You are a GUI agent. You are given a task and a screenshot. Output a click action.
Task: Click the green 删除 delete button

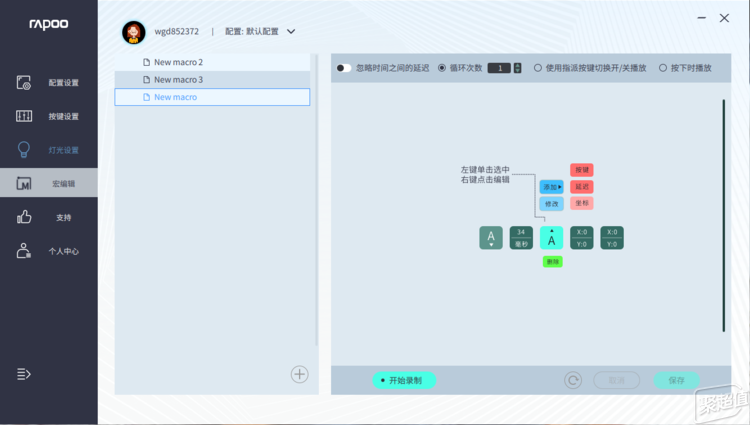(552, 262)
